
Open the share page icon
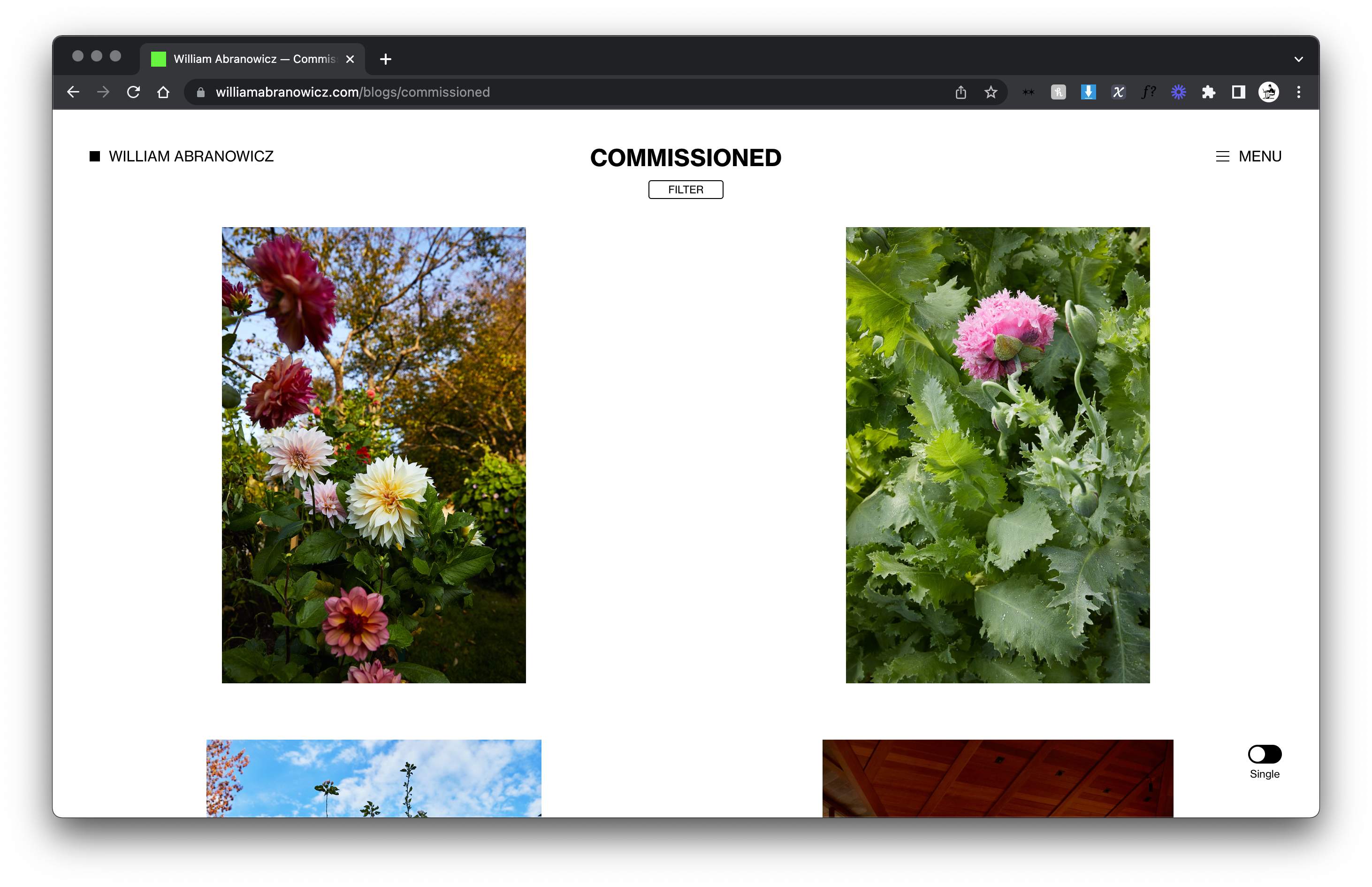[x=960, y=92]
